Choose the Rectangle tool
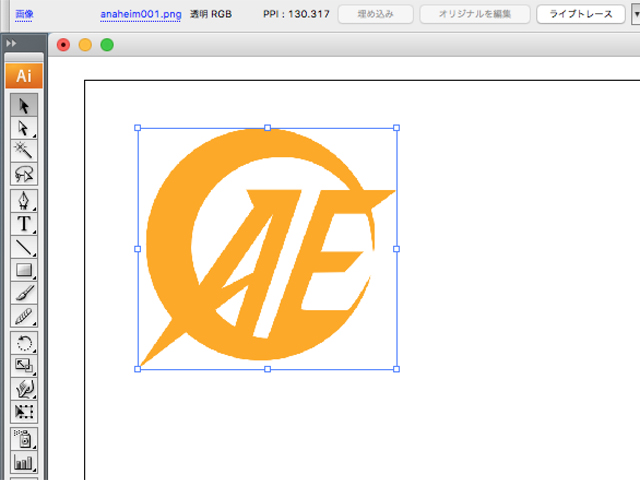 pyautogui.click(x=24, y=270)
